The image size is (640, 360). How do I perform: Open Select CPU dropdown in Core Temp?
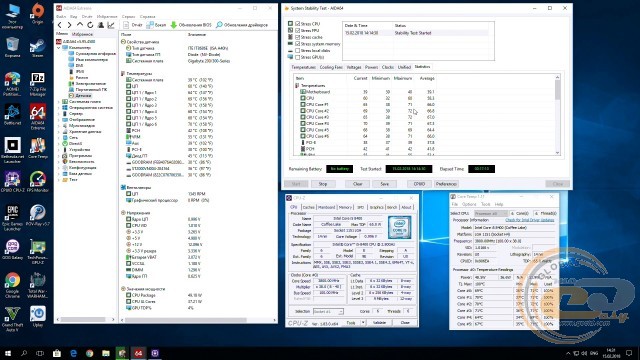(491, 213)
